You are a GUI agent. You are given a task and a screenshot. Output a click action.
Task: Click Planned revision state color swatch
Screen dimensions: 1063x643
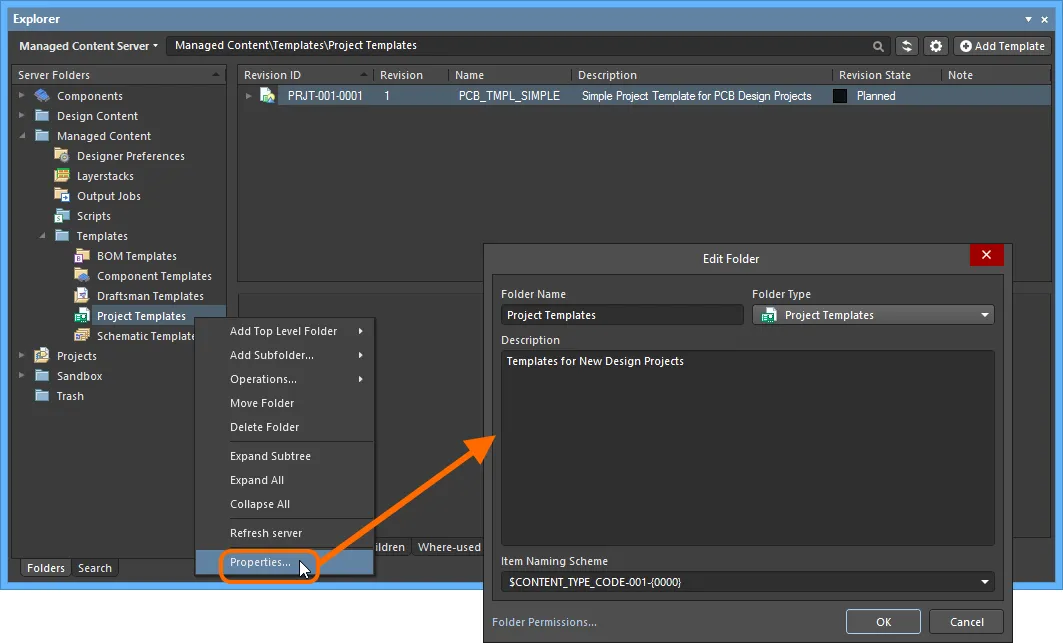tap(840, 96)
